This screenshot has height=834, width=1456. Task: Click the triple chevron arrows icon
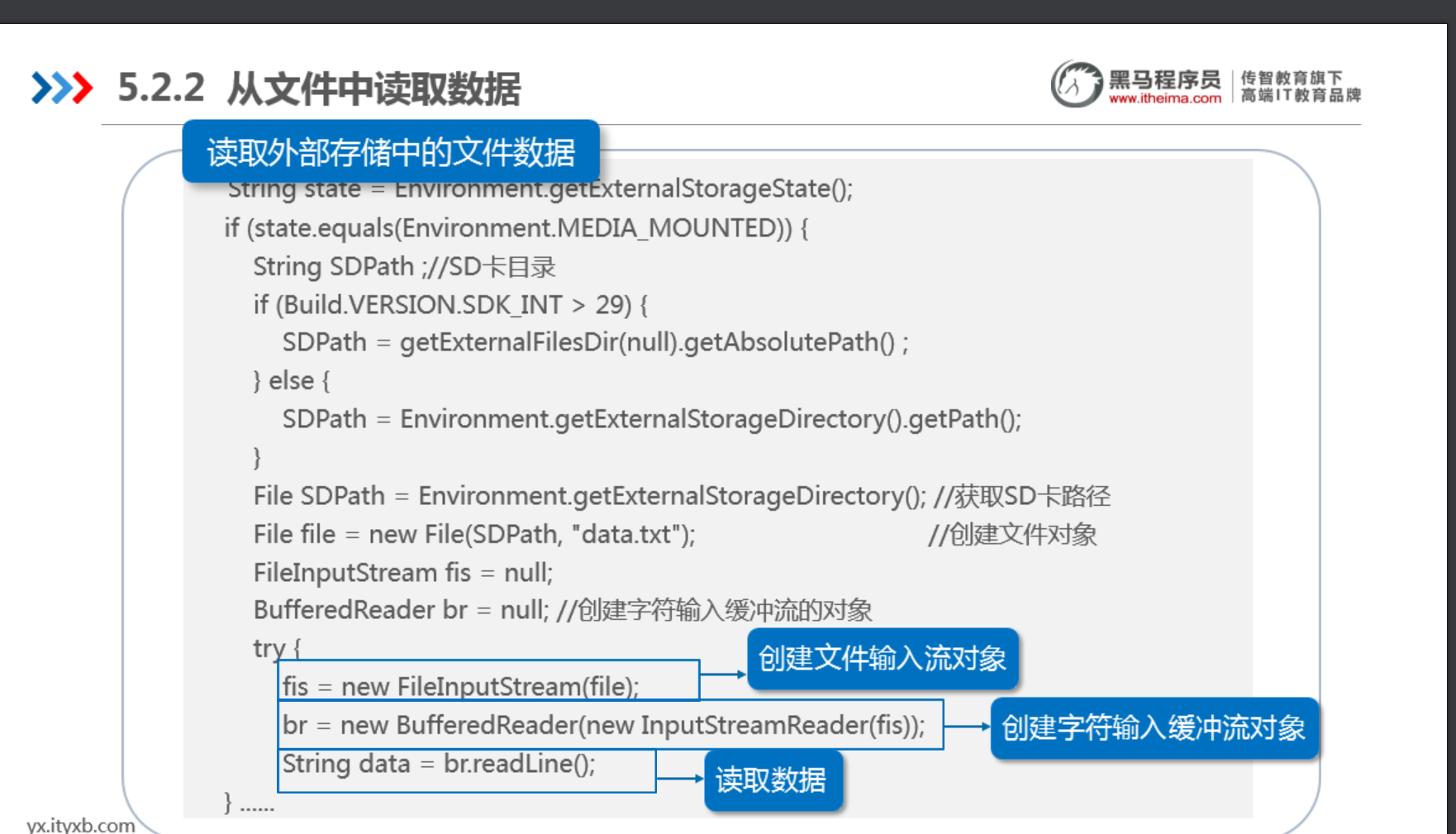click(62, 88)
